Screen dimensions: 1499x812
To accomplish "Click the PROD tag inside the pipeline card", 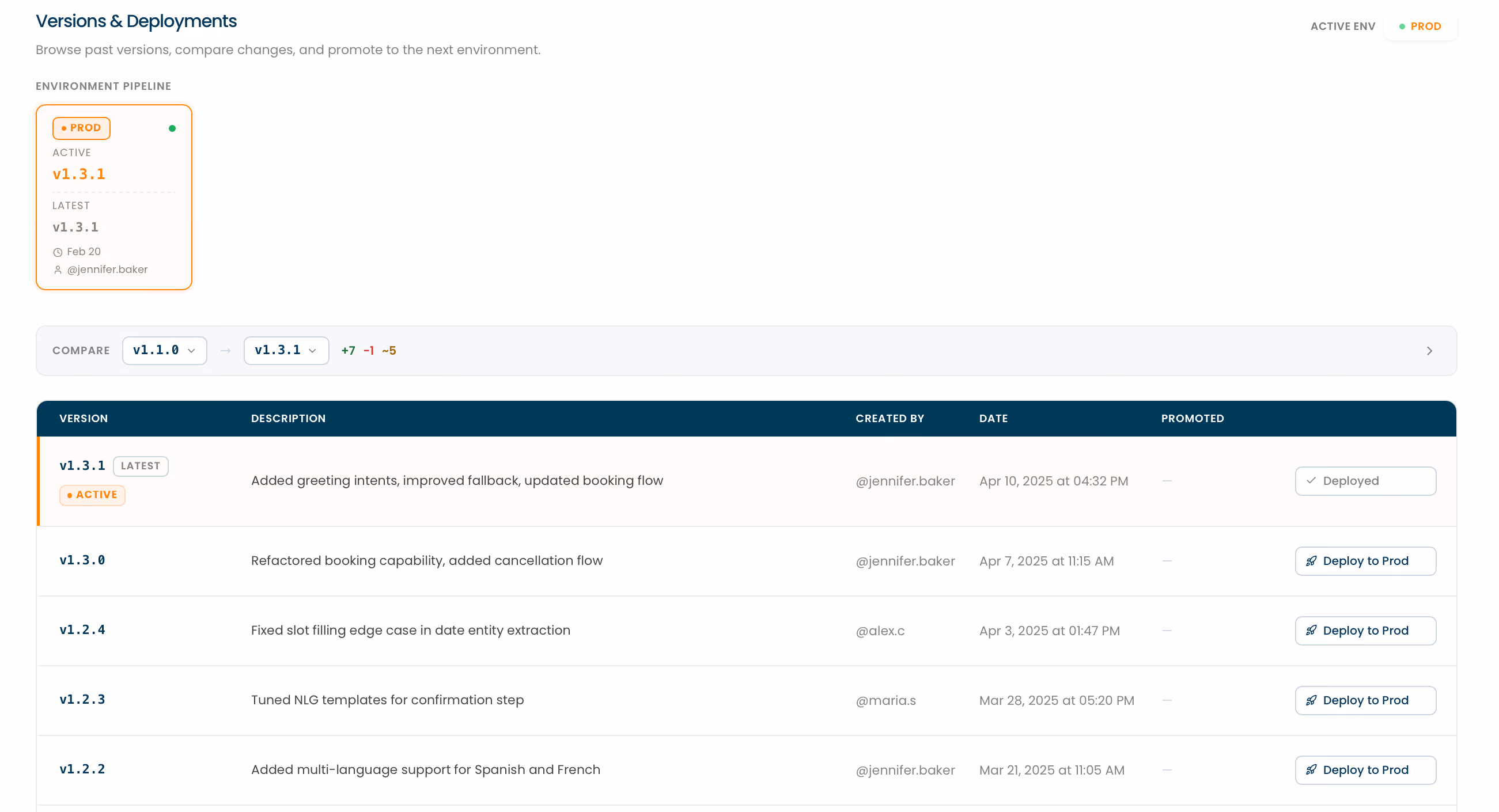I will coord(81,128).
